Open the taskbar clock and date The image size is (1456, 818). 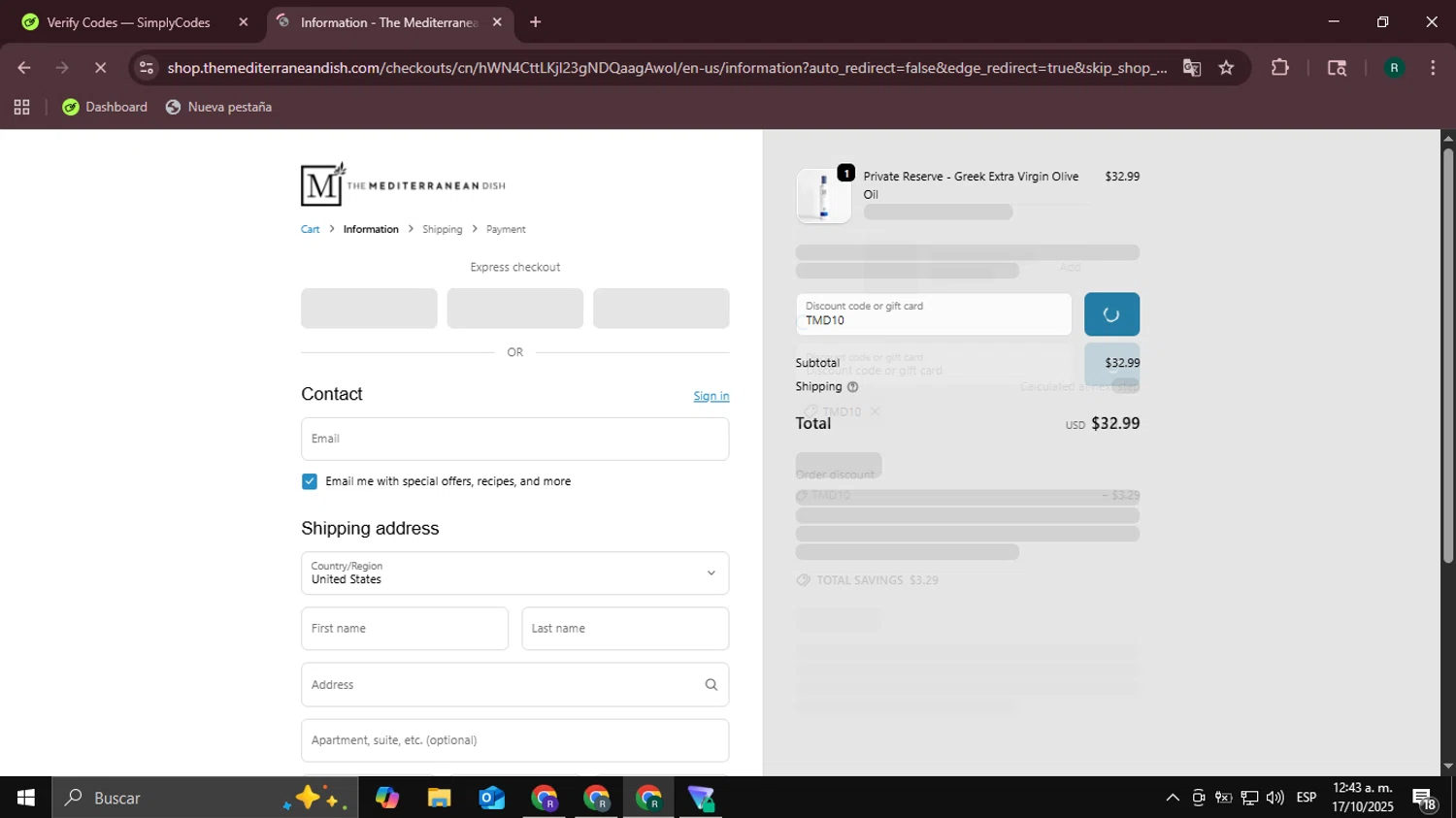[1363, 798]
